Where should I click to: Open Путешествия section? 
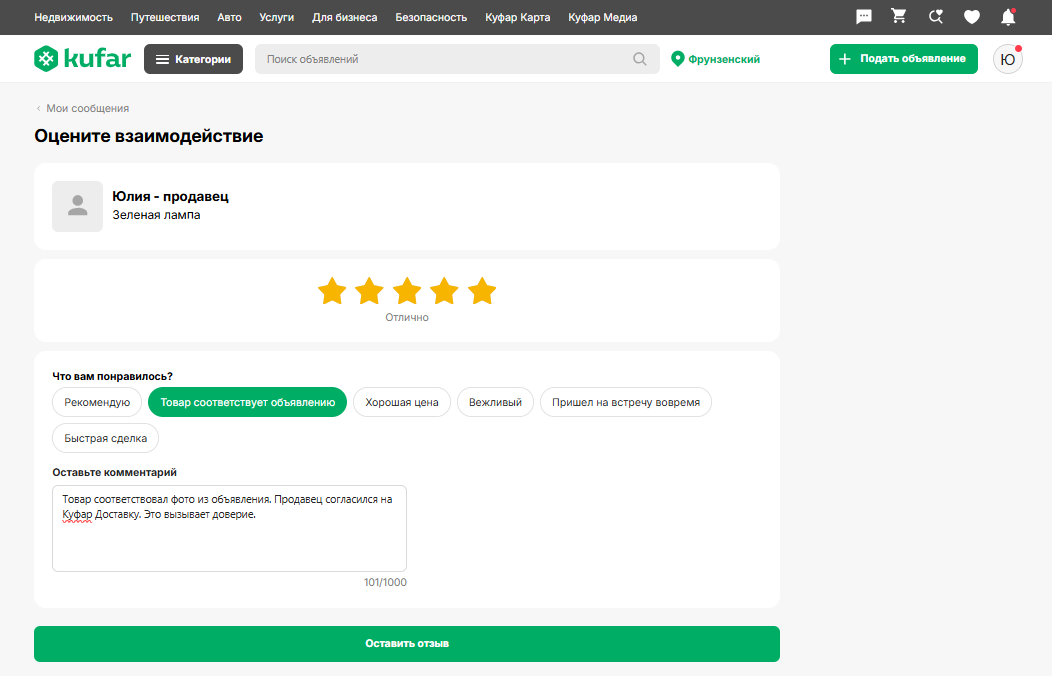[x=165, y=17]
